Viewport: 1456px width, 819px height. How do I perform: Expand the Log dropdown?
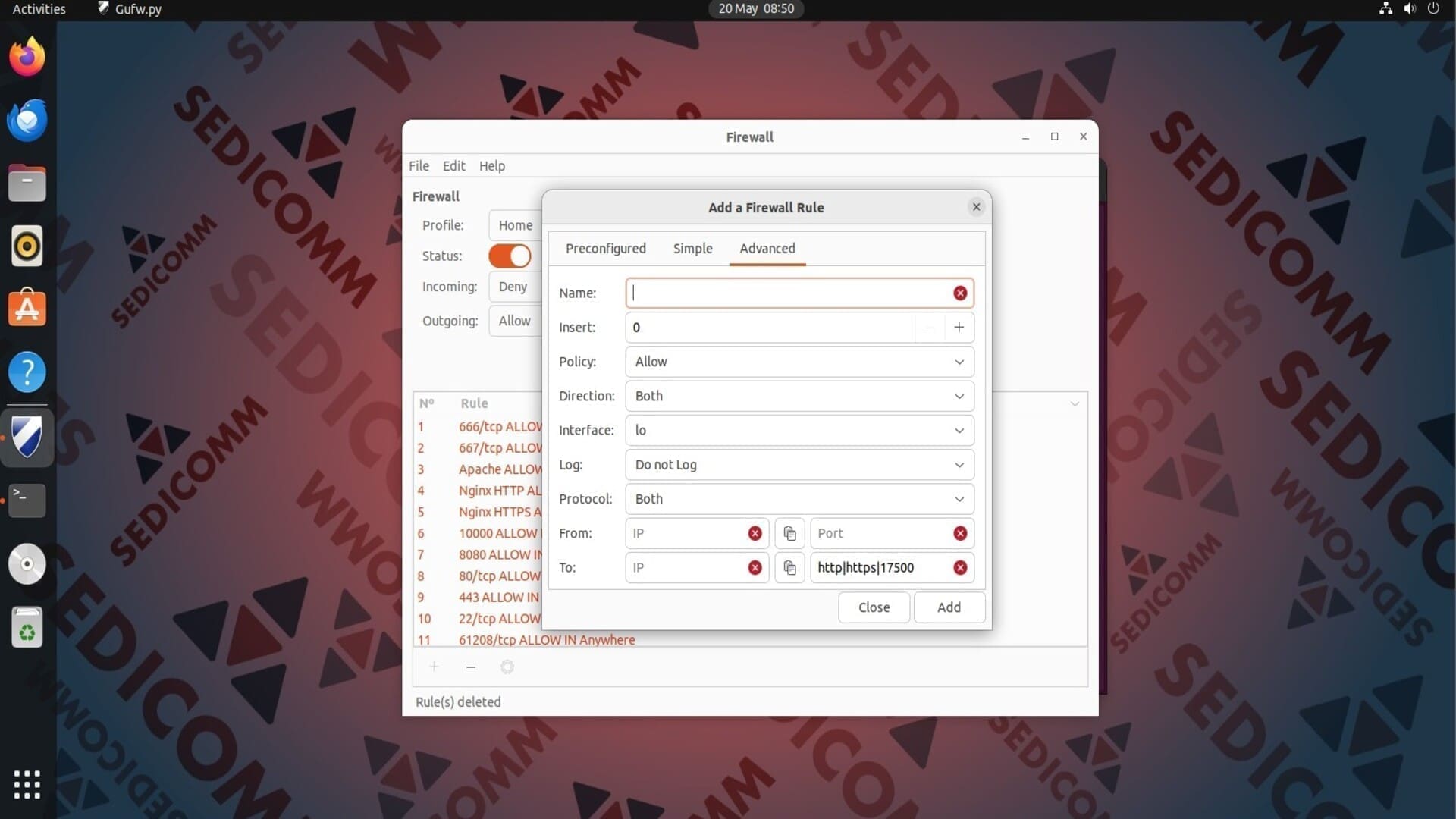point(799,465)
